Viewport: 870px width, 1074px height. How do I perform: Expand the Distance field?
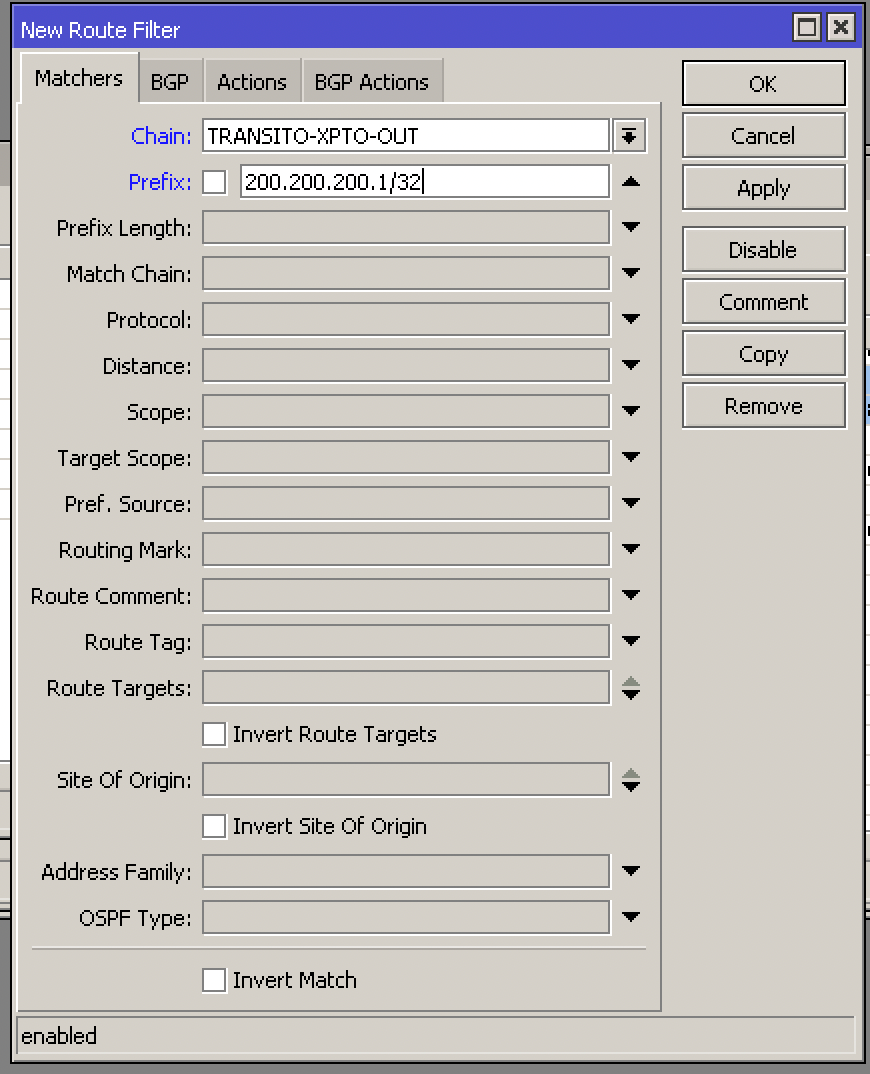[631, 364]
